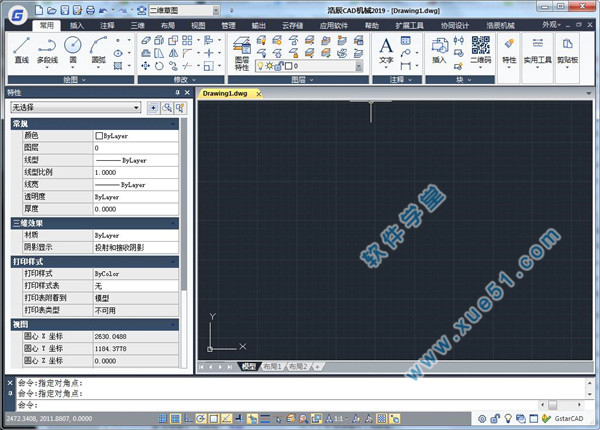Click the 文字 (Text) annotation tool

click(387, 48)
